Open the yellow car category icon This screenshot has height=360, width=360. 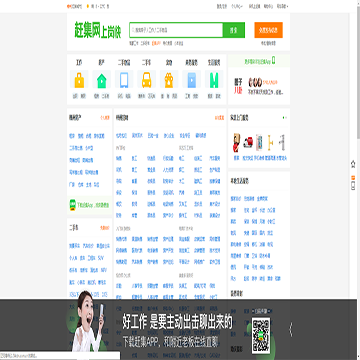pos(146,79)
